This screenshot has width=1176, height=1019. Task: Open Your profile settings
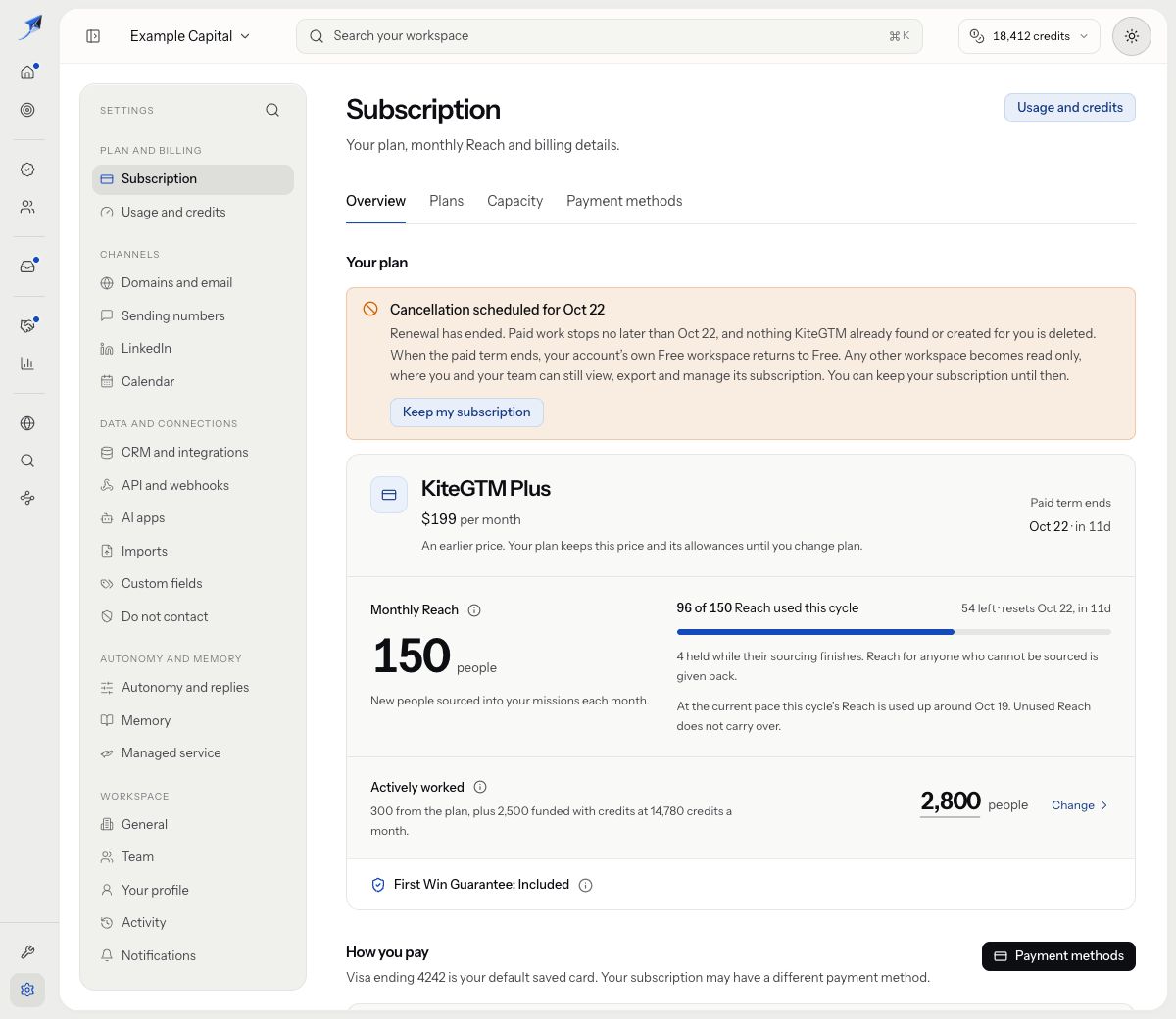(193, 891)
